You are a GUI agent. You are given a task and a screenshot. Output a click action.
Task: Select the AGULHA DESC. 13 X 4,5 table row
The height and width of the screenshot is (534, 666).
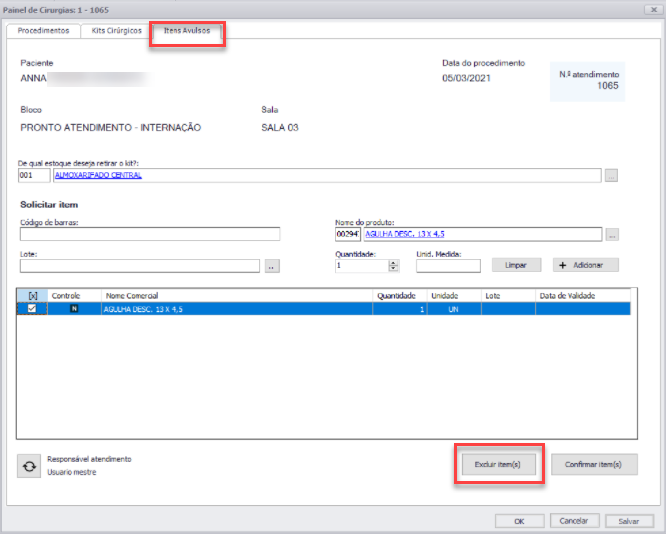[x=324, y=309]
